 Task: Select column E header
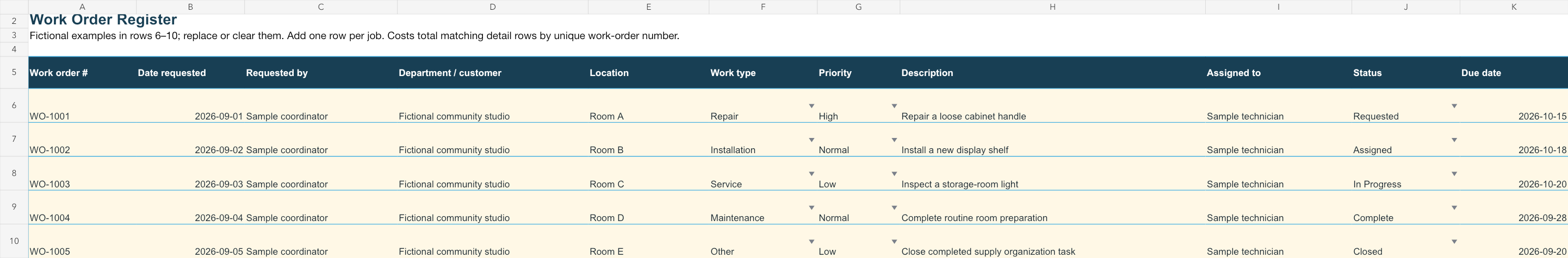coord(648,7)
